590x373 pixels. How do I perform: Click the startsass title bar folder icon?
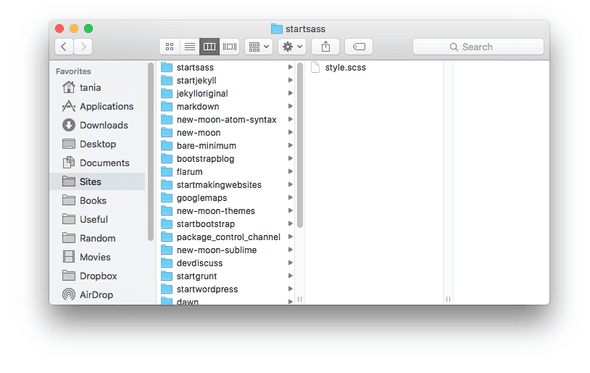tap(277, 29)
